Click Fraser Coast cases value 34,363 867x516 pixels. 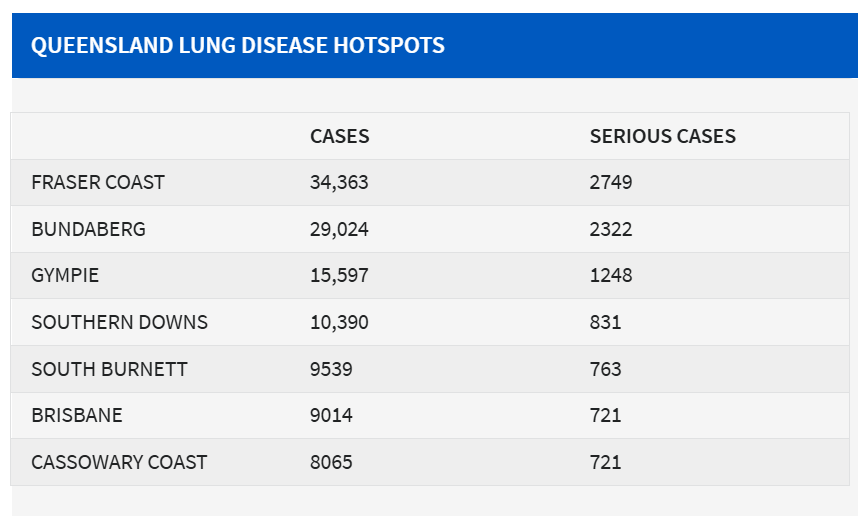pyautogui.click(x=339, y=182)
